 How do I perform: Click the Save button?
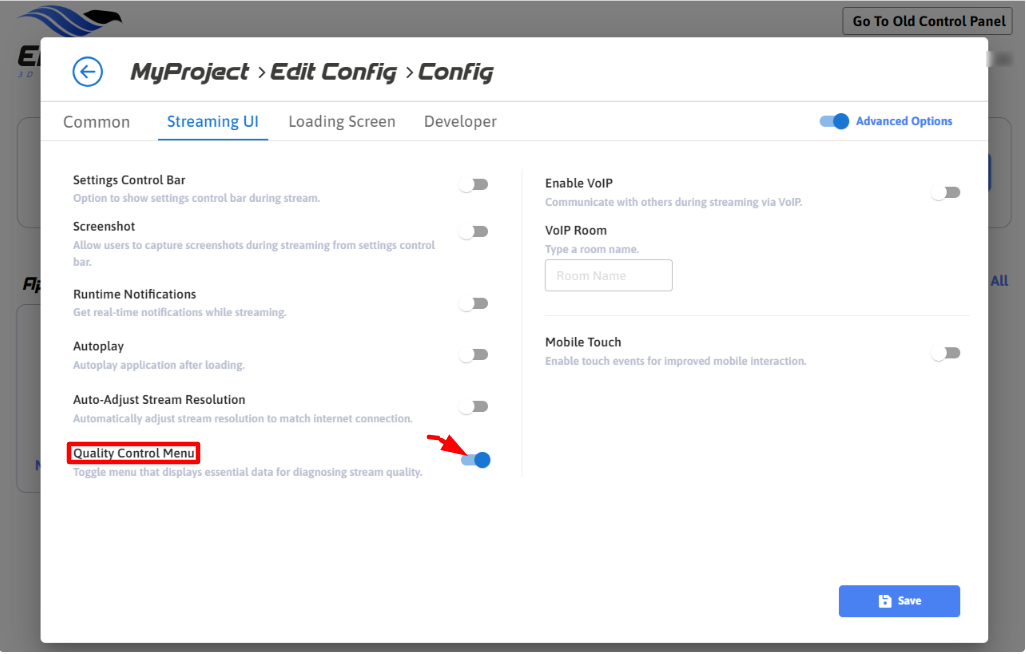click(x=899, y=601)
